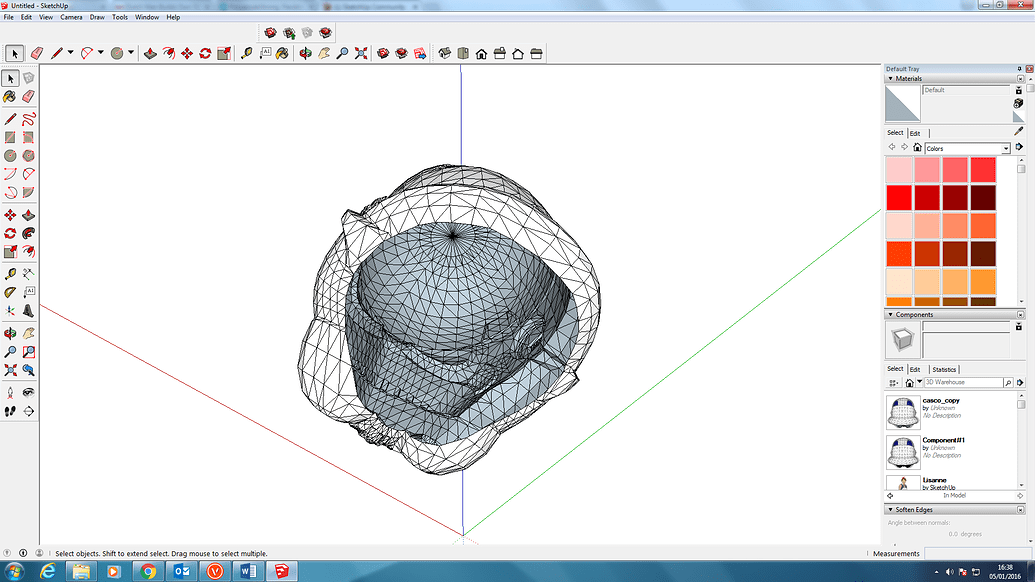Select the Move tool in top toolbar
This screenshot has height=582, width=1035.
point(186,53)
